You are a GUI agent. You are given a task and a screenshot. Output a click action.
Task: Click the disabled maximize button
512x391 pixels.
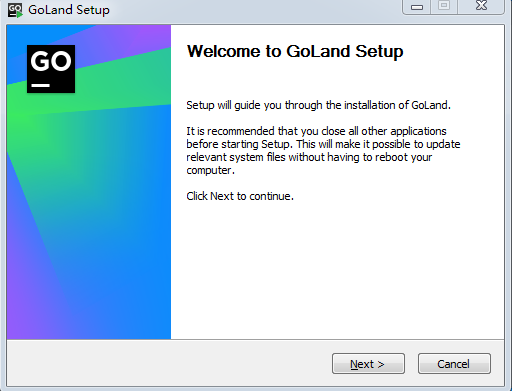coord(444,6)
